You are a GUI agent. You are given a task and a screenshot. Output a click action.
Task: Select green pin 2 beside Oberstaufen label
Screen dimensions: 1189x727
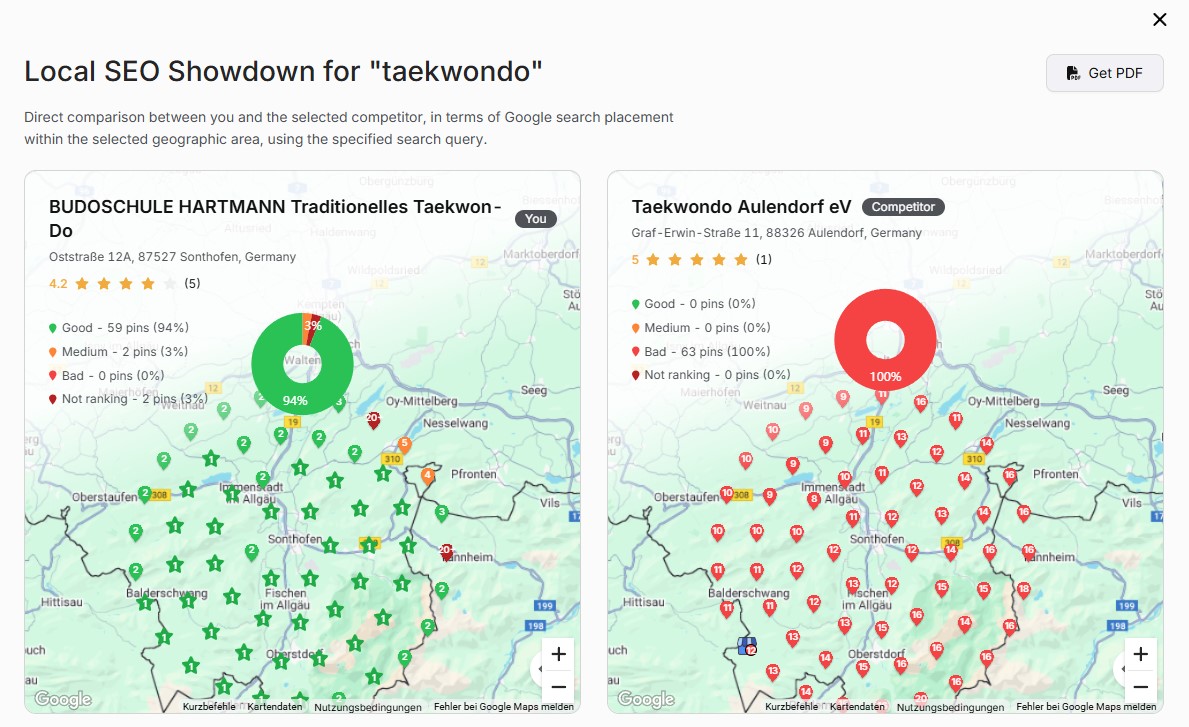pyautogui.click(x=144, y=494)
